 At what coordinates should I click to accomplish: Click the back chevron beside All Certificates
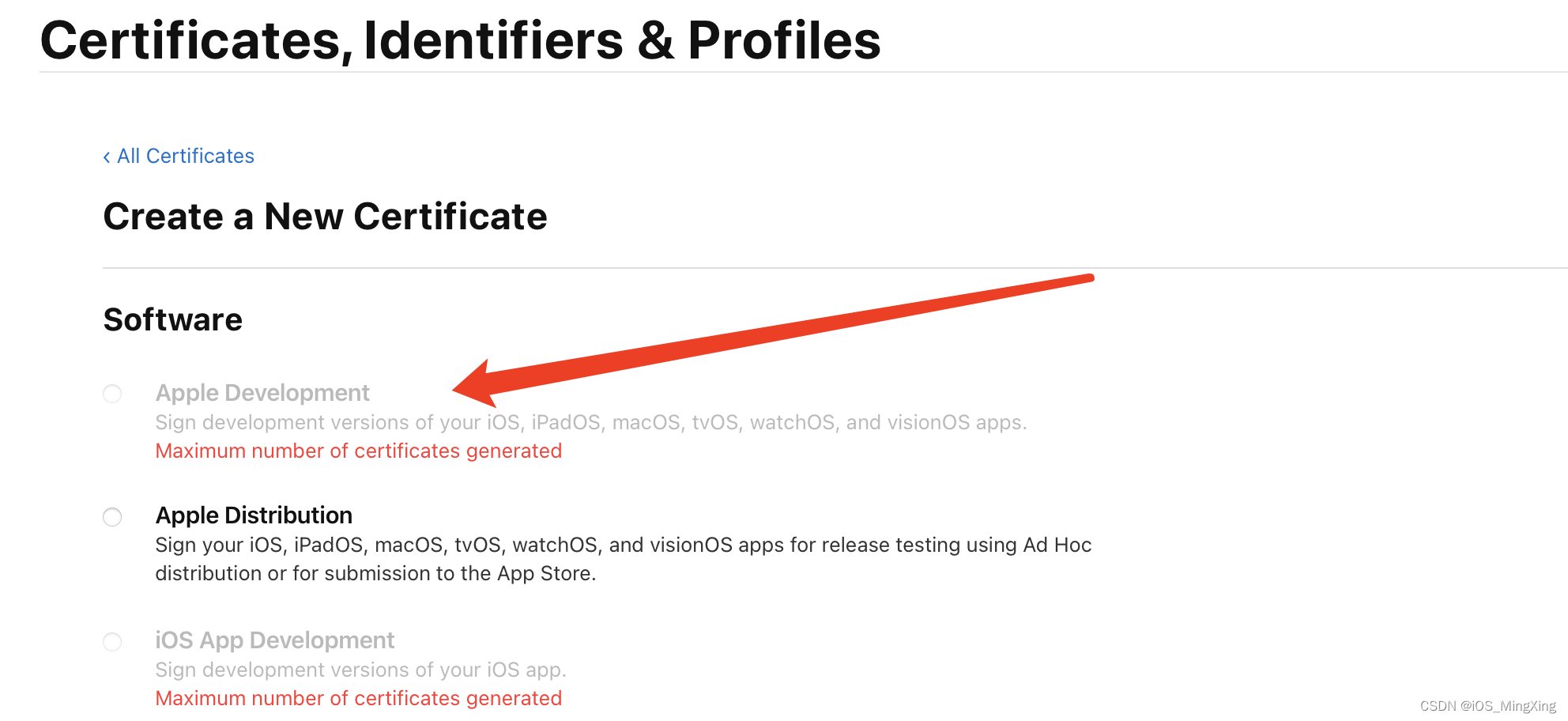[x=107, y=156]
